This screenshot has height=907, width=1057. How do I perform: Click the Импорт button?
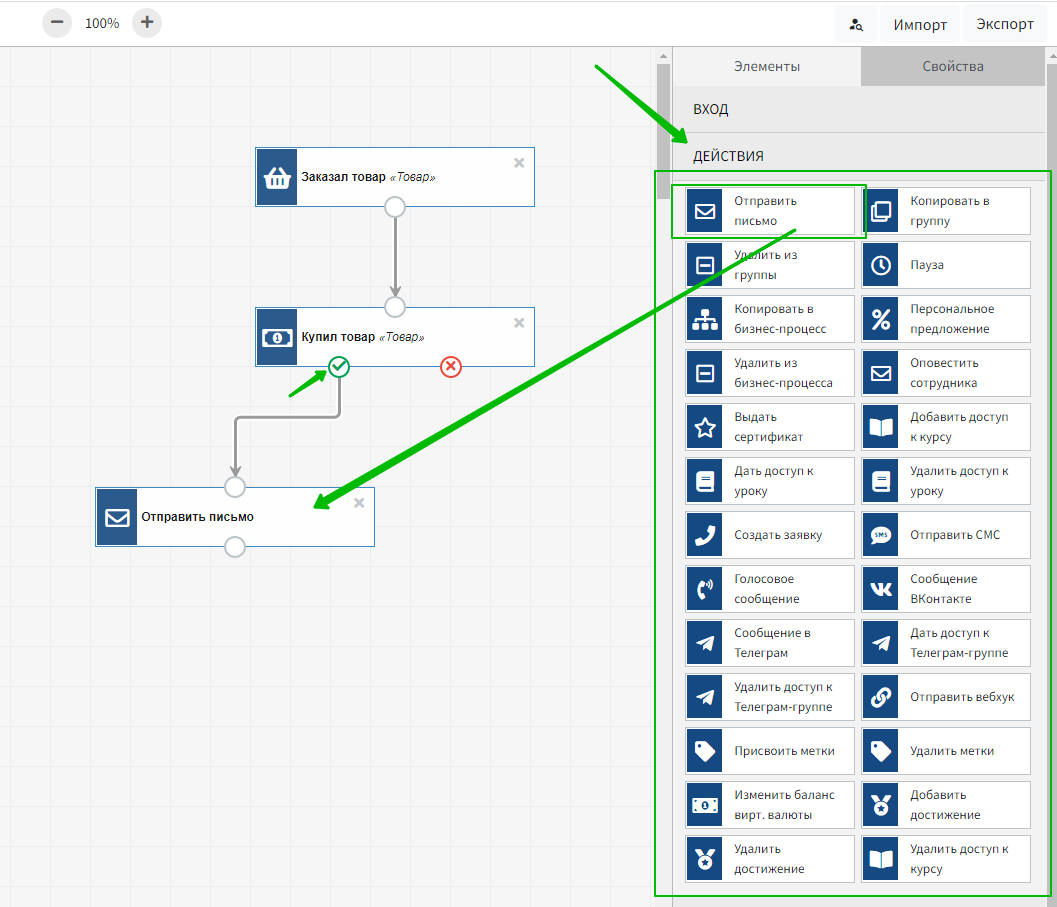[920, 24]
